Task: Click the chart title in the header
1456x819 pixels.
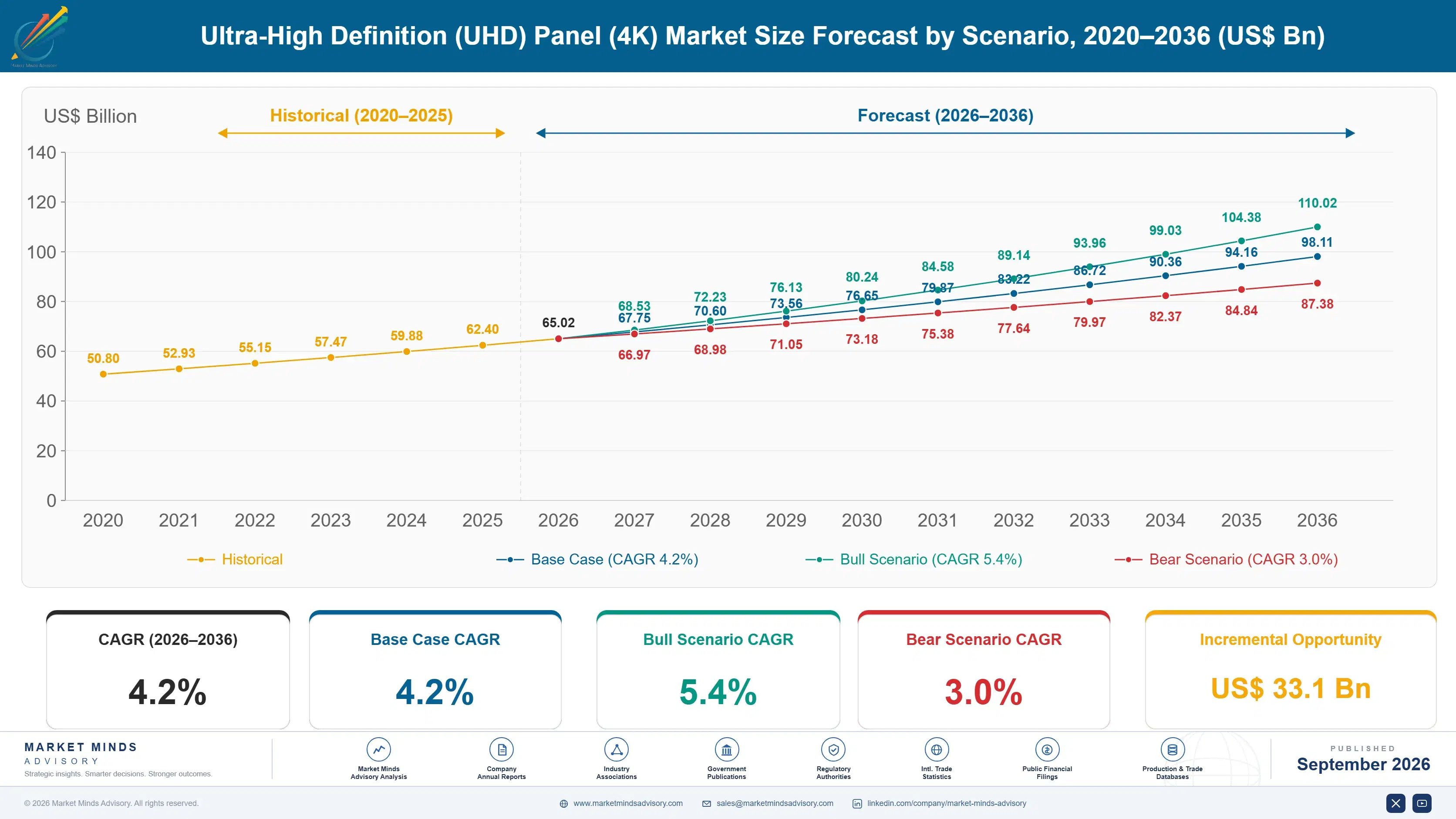Action: (x=762, y=36)
